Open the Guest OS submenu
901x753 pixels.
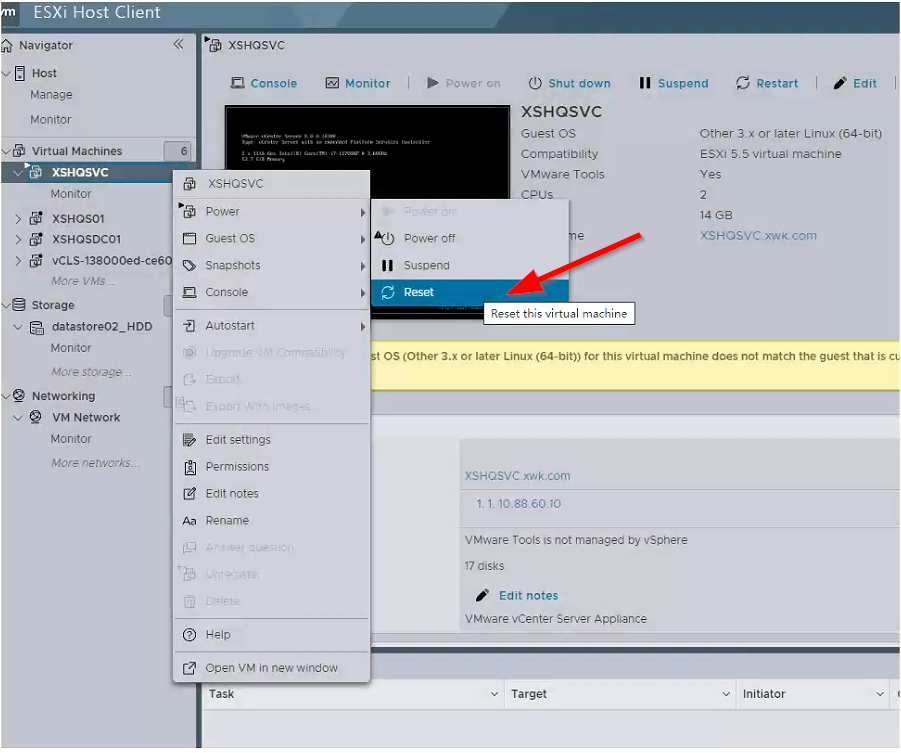272,239
